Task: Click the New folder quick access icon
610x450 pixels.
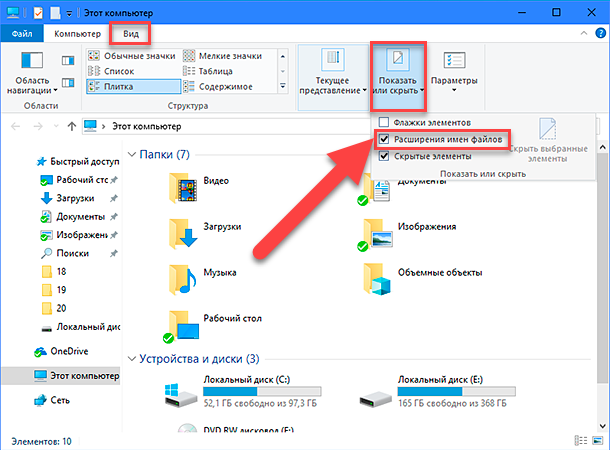Action: click(55, 13)
